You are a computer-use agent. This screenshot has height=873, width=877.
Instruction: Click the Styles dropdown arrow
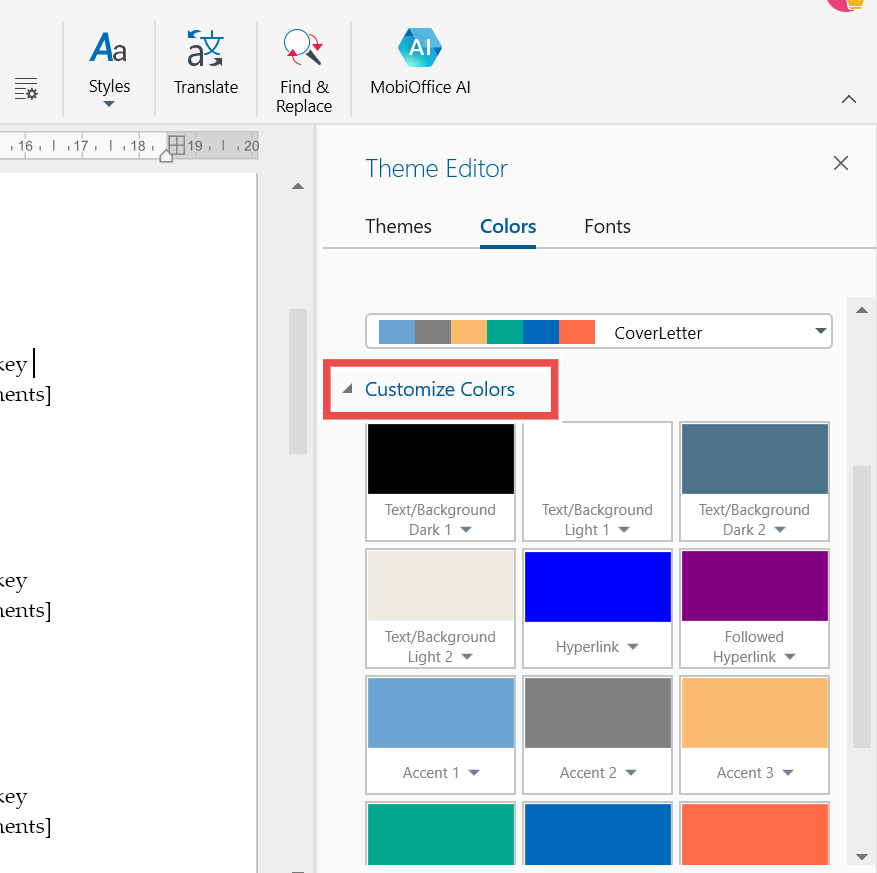(x=109, y=104)
